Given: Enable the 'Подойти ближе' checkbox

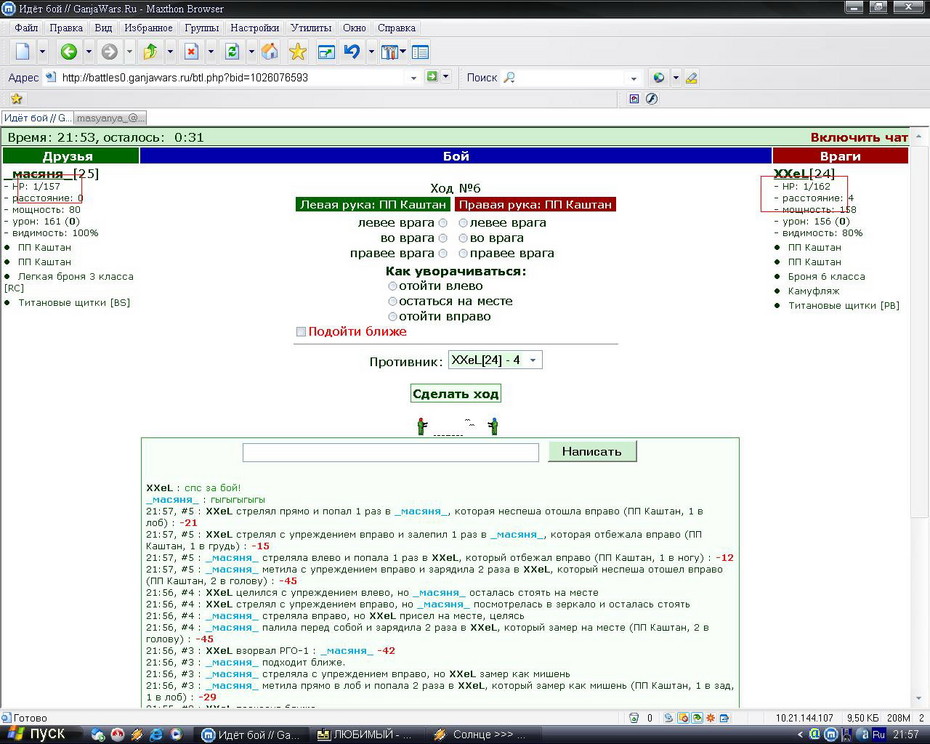Looking at the screenshot, I should click(301, 332).
